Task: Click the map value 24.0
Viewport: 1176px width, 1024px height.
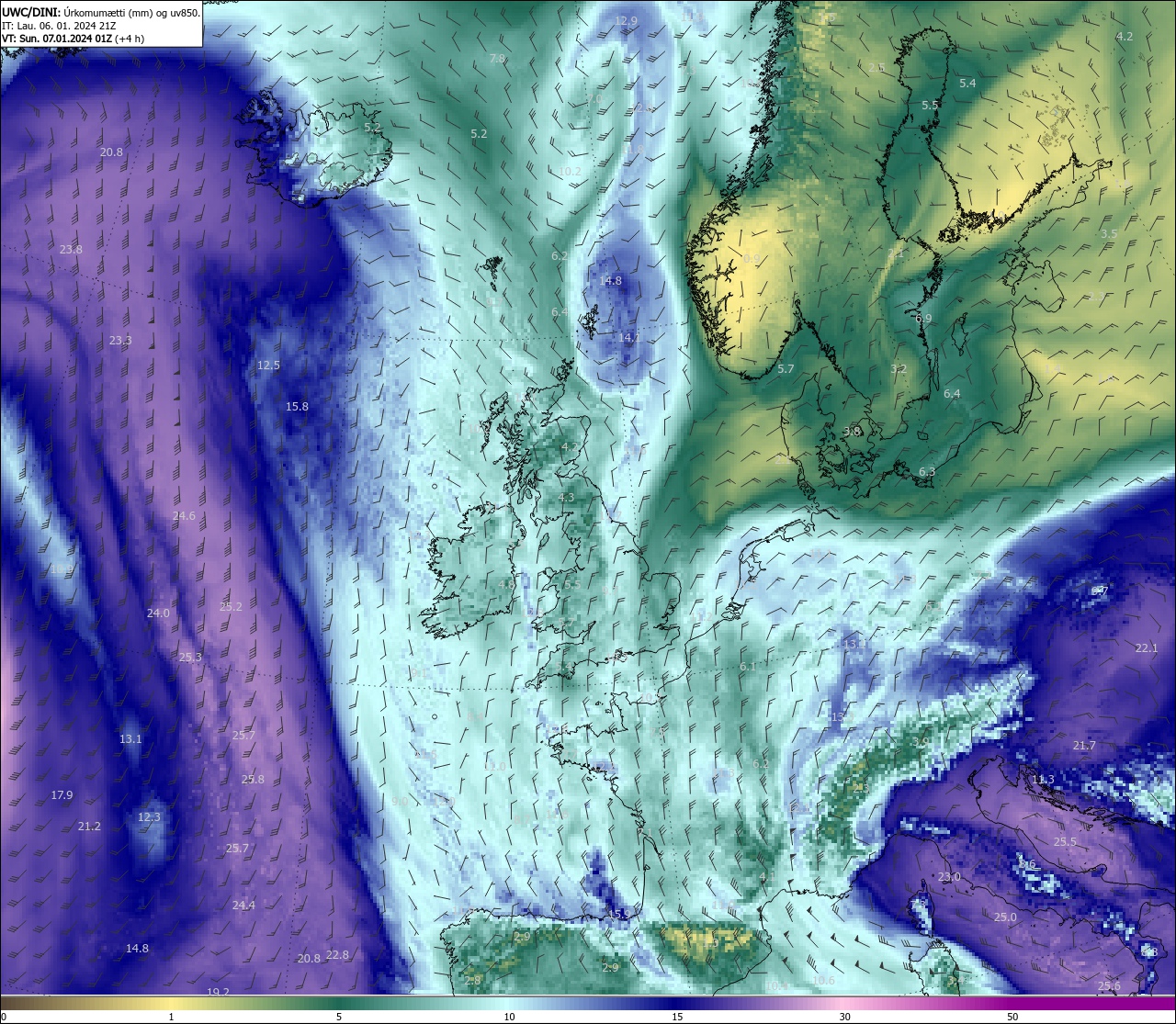Action: coord(158,613)
